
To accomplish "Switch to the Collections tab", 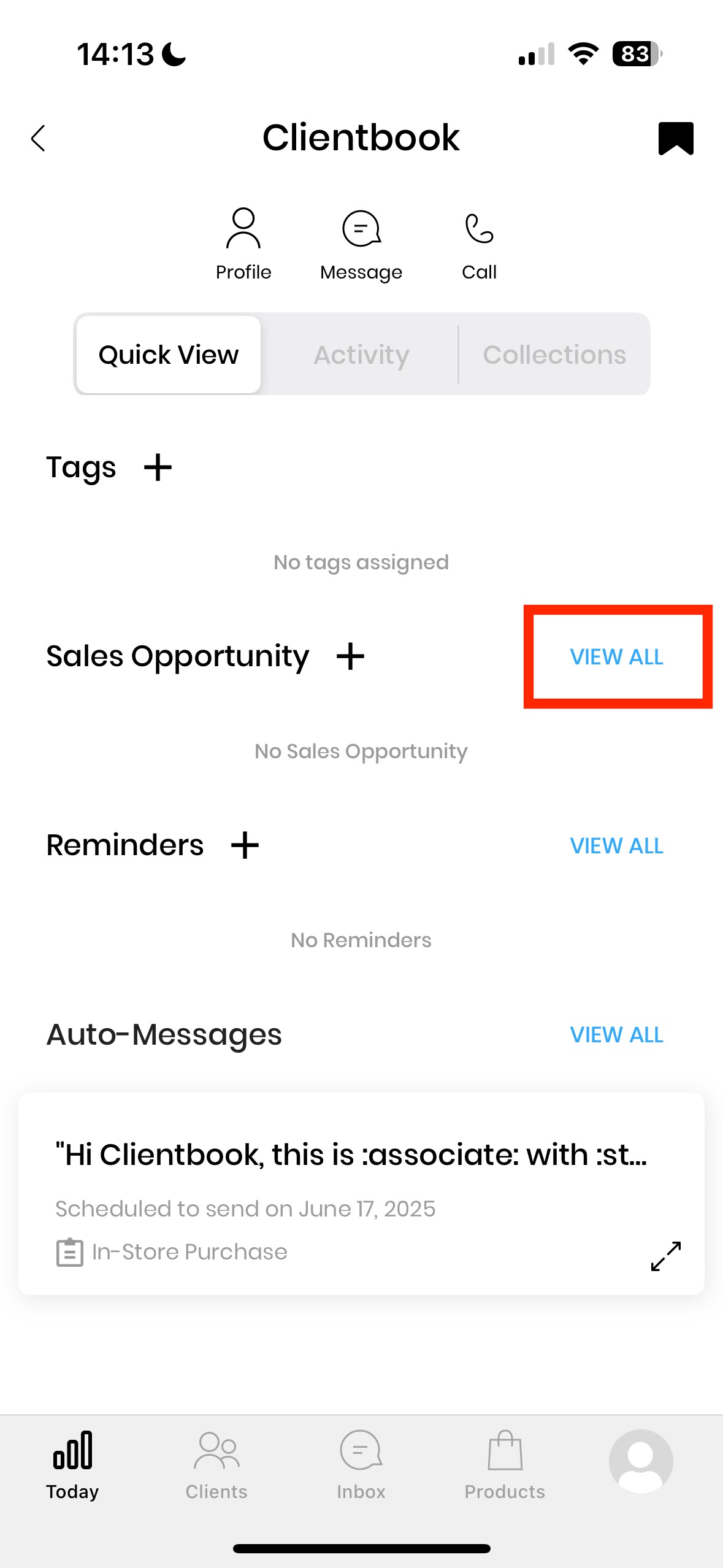I will [x=554, y=355].
